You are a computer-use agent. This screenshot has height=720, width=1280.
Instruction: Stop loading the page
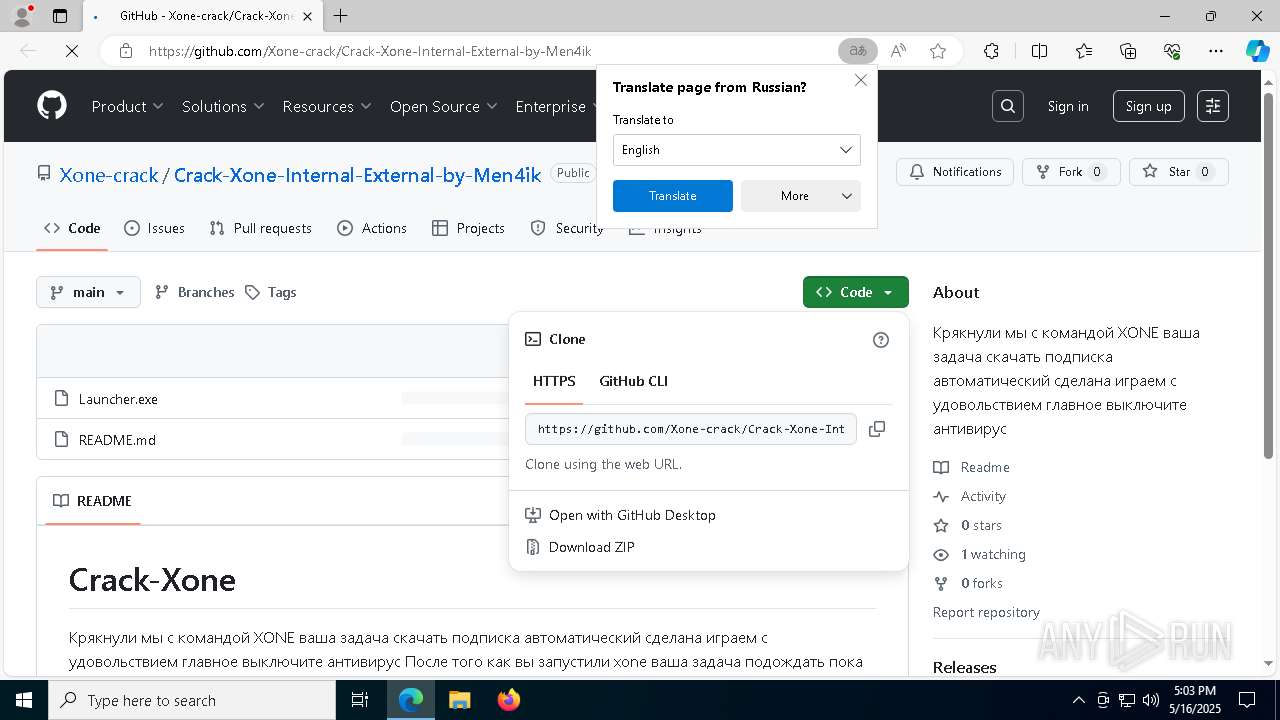tap(72, 51)
